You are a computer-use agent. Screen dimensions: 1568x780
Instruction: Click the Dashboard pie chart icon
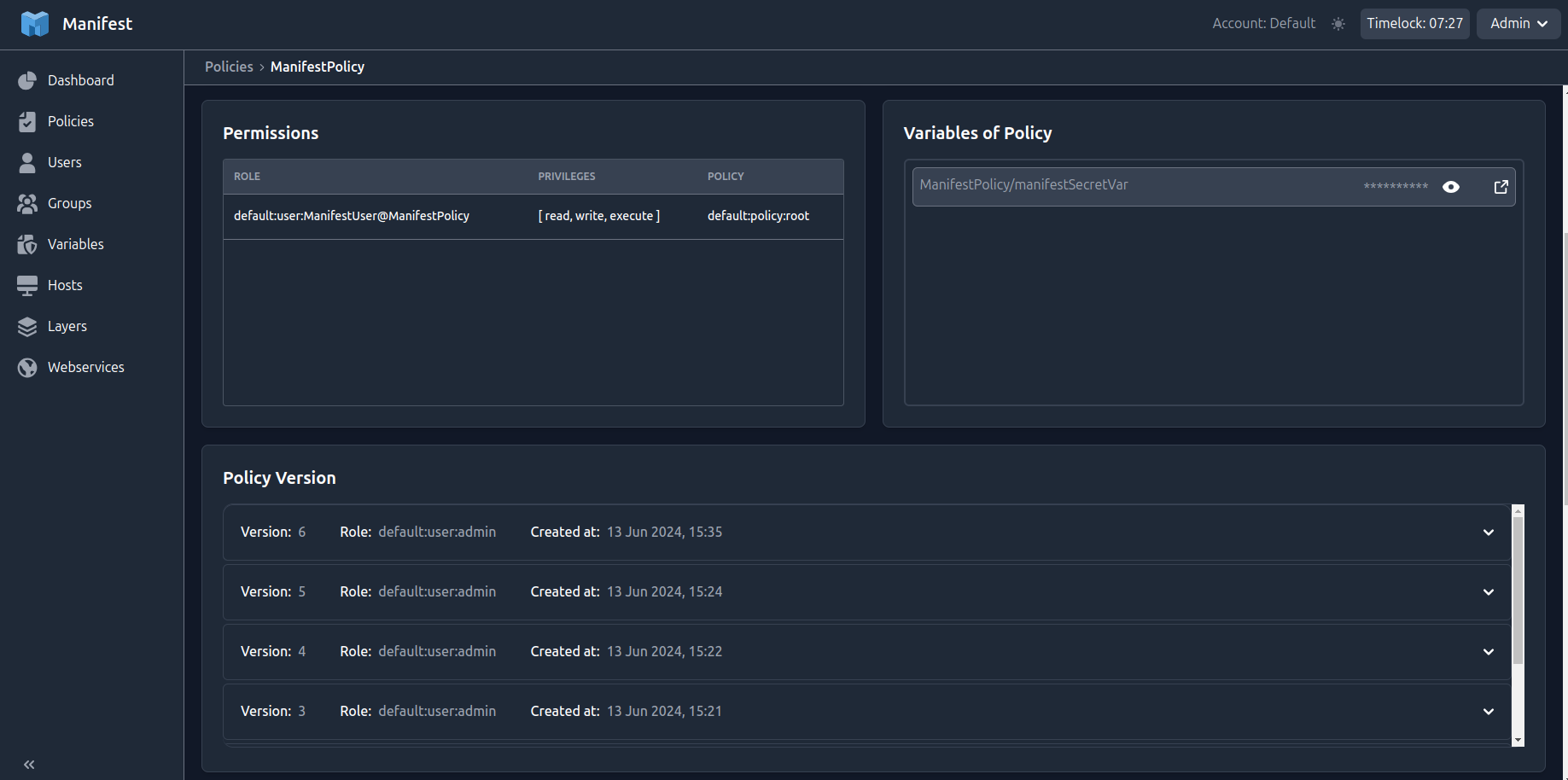pyautogui.click(x=27, y=80)
